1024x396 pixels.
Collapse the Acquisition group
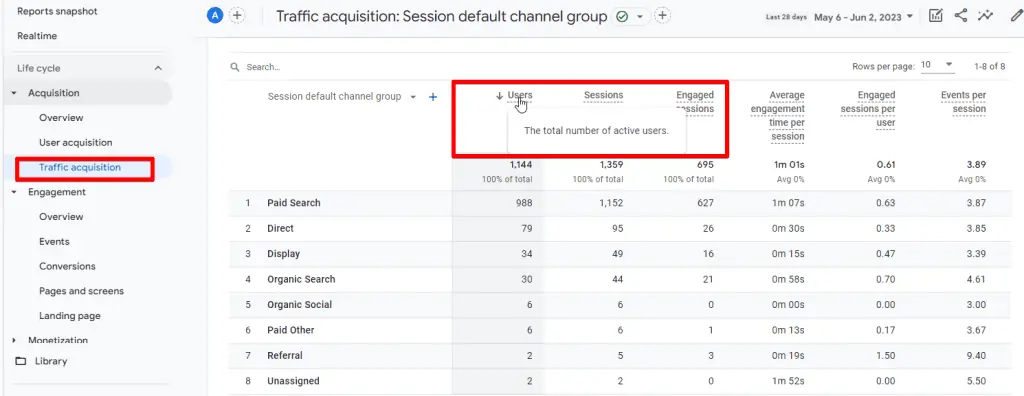tap(14, 93)
